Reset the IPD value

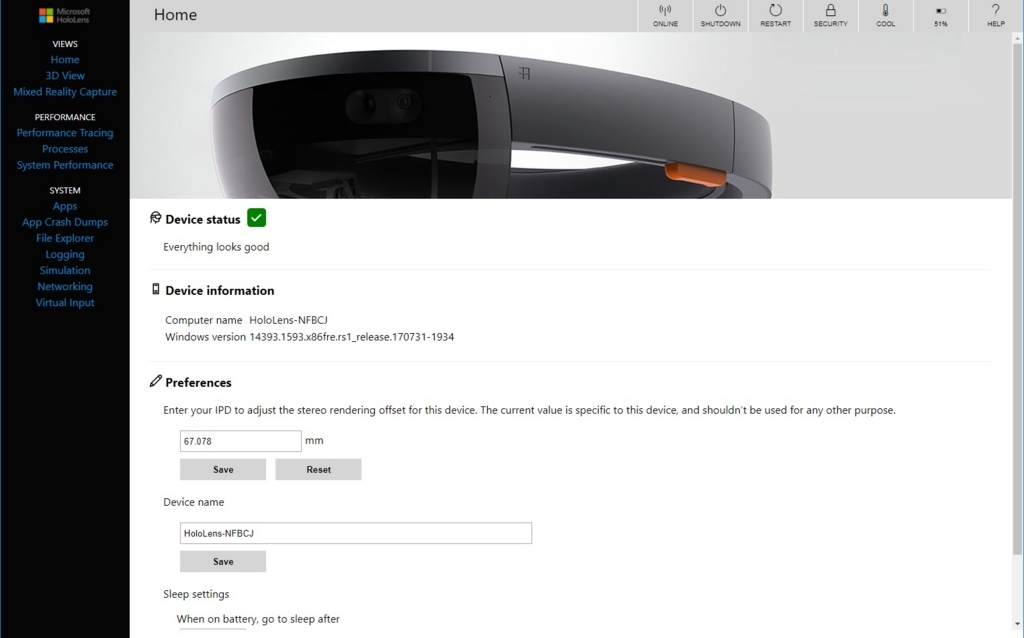click(318, 470)
